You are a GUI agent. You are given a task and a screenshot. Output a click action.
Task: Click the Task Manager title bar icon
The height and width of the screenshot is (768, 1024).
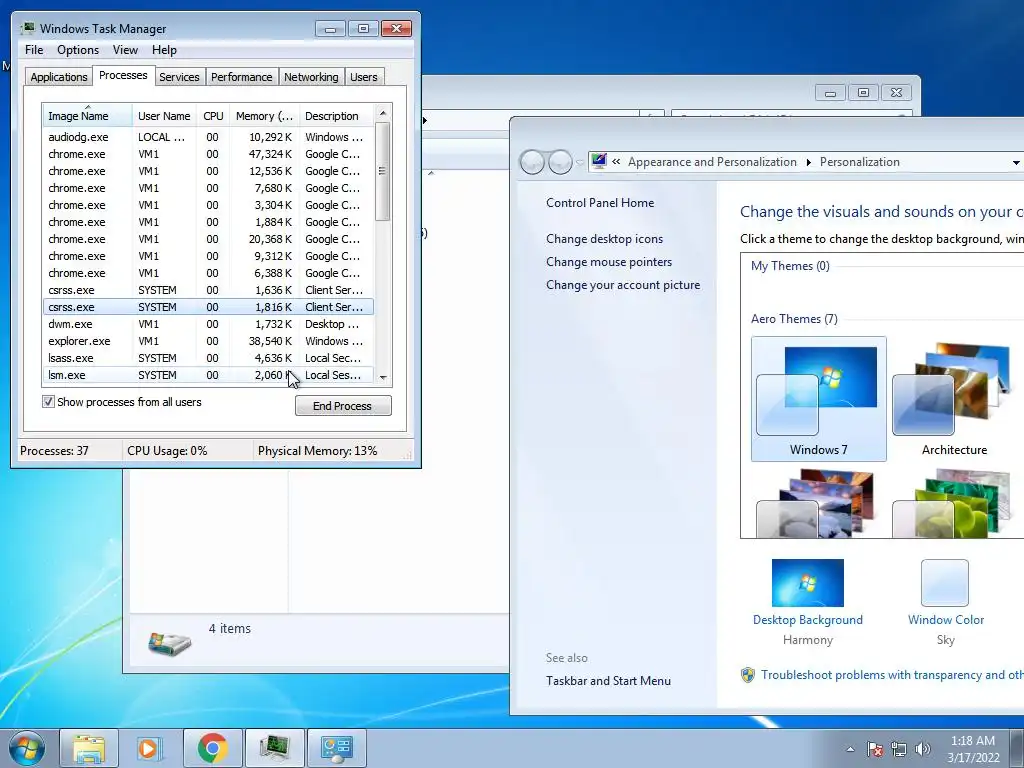pyautogui.click(x=27, y=28)
